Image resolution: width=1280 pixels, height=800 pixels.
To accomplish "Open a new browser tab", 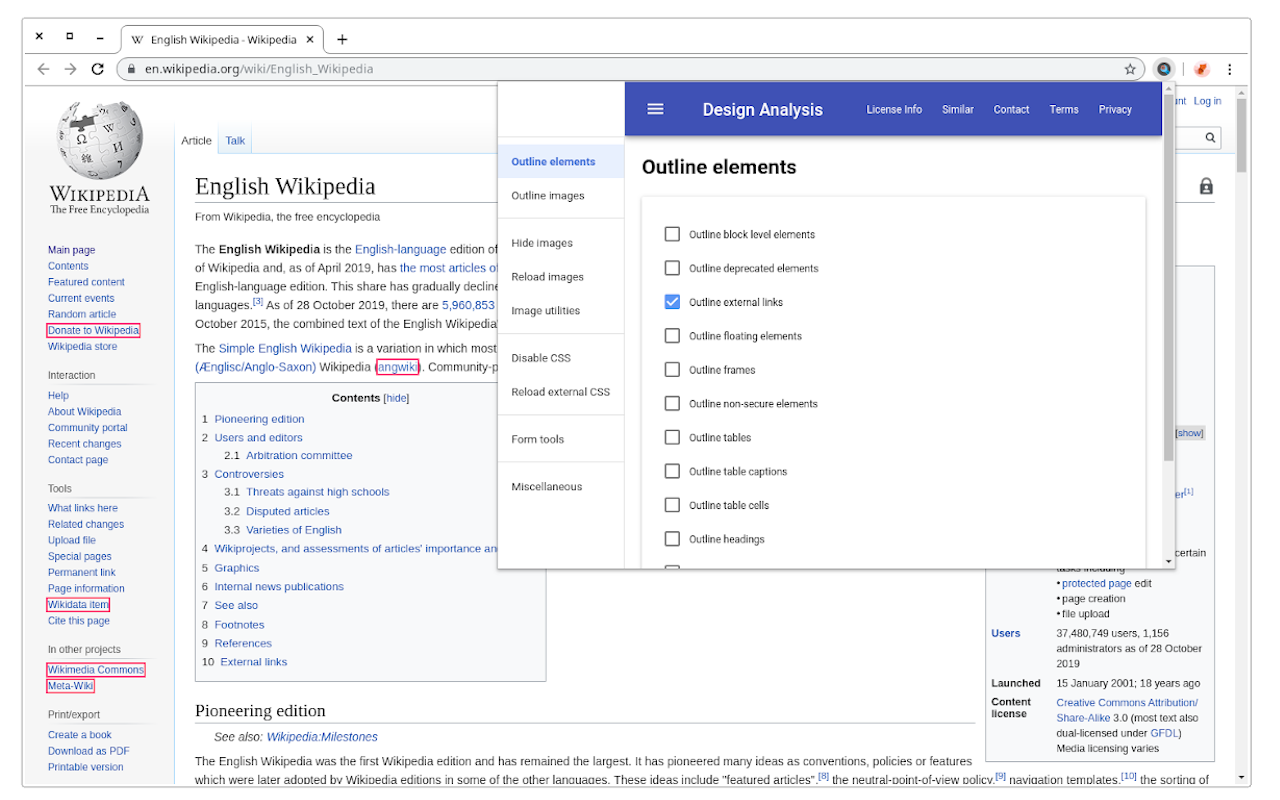I will tap(342, 40).
